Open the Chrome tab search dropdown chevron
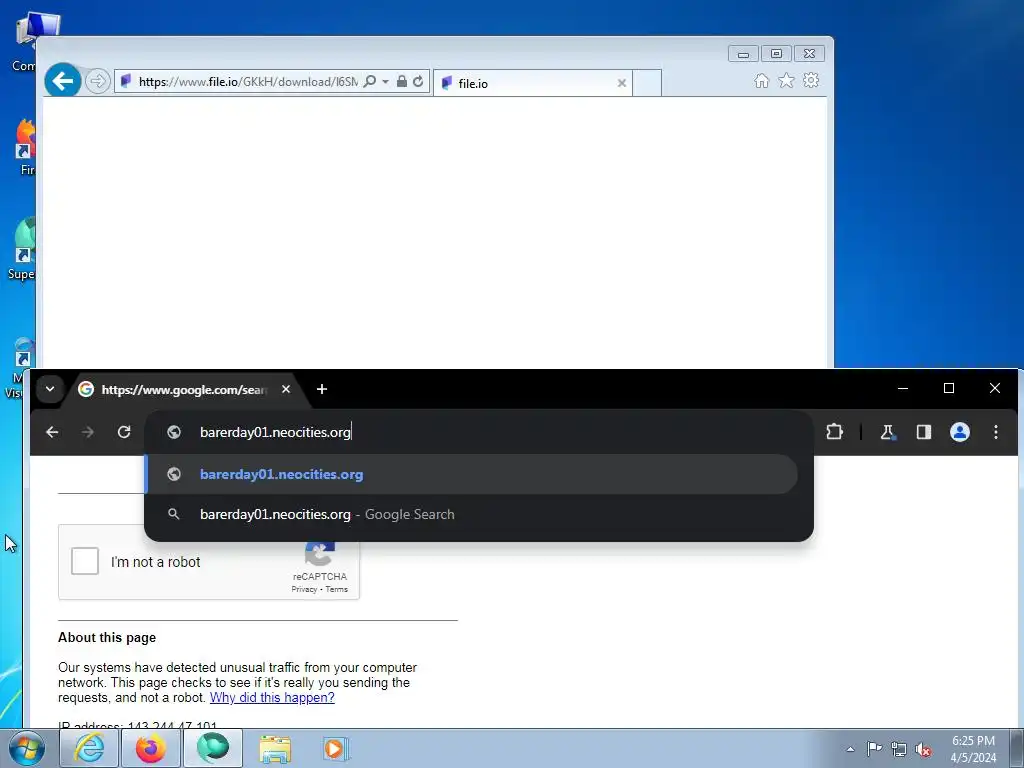 tap(50, 389)
